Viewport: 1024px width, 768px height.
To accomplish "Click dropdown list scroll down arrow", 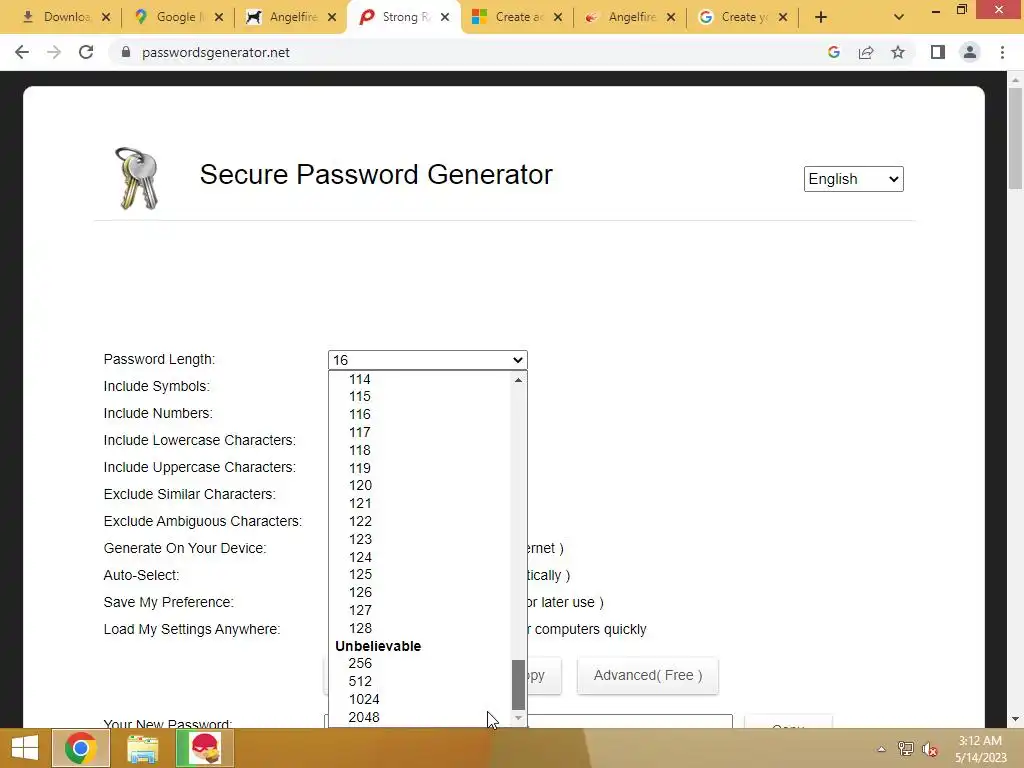I will click(x=519, y=718).
